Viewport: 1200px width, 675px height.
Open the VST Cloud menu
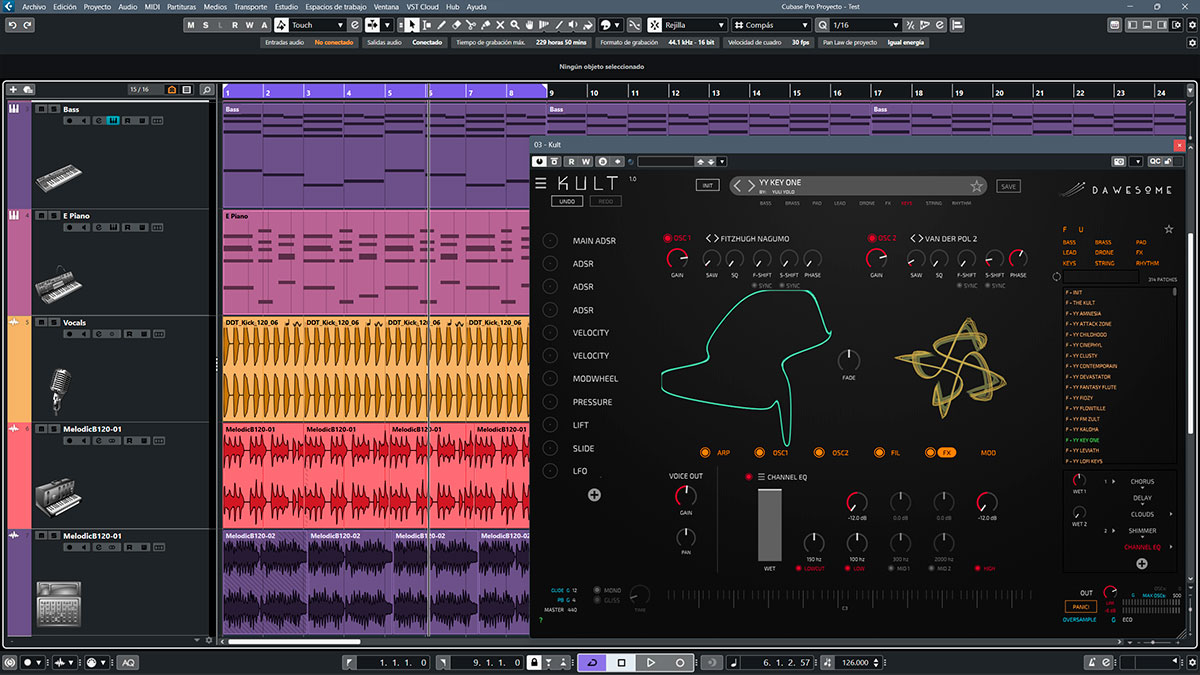pyautogui.click(x=420, y=6)
